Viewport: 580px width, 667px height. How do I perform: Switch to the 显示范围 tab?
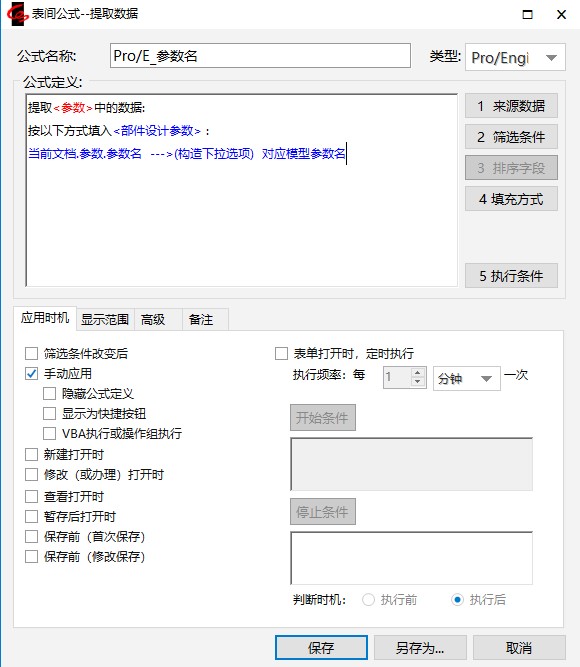point(105,319)
